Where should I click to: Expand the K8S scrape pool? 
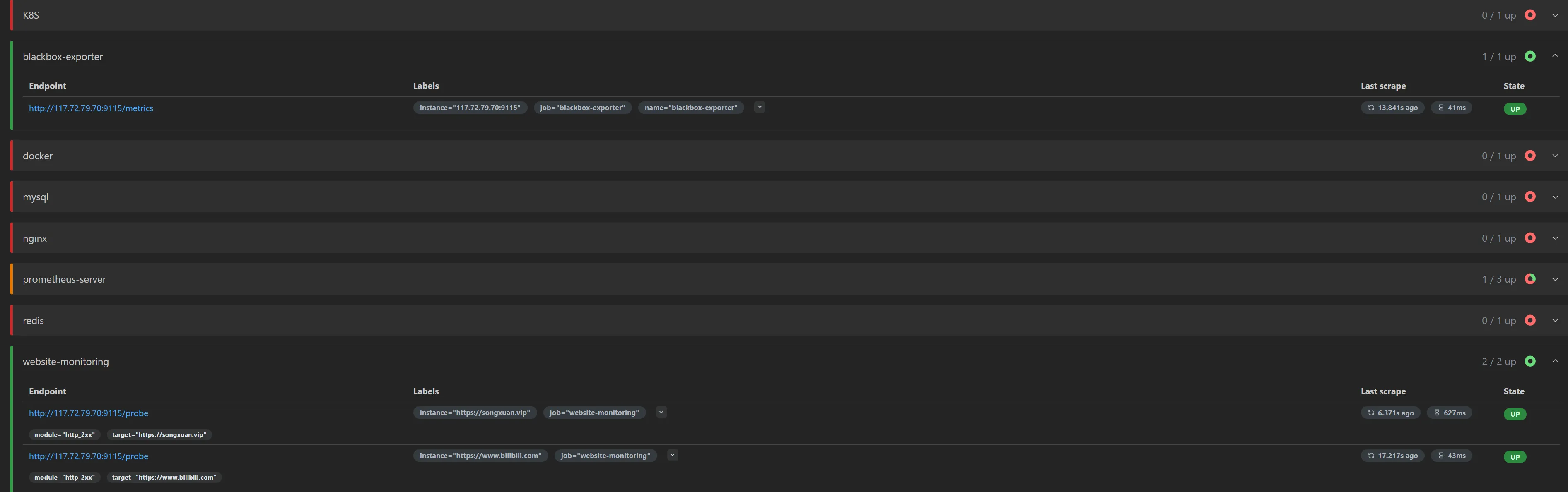tap(1555, 15)
